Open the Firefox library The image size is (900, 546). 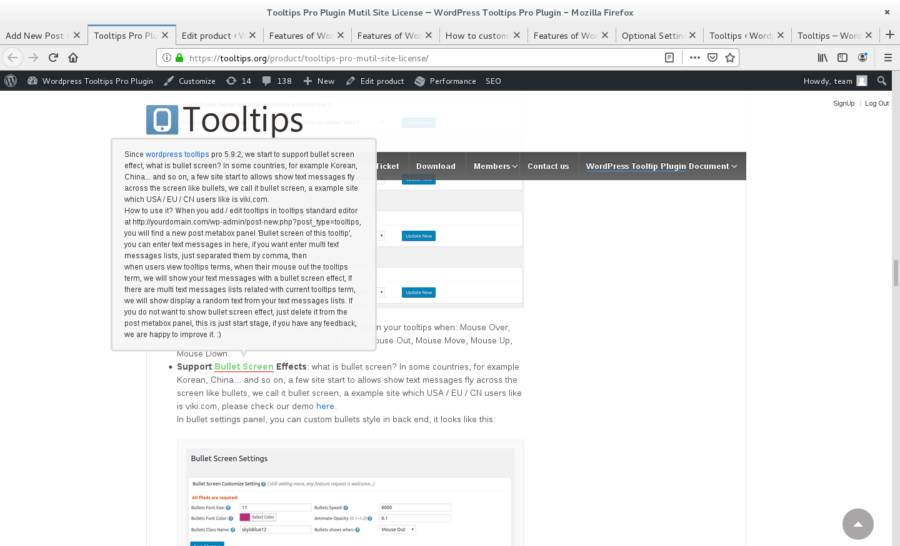823,57
